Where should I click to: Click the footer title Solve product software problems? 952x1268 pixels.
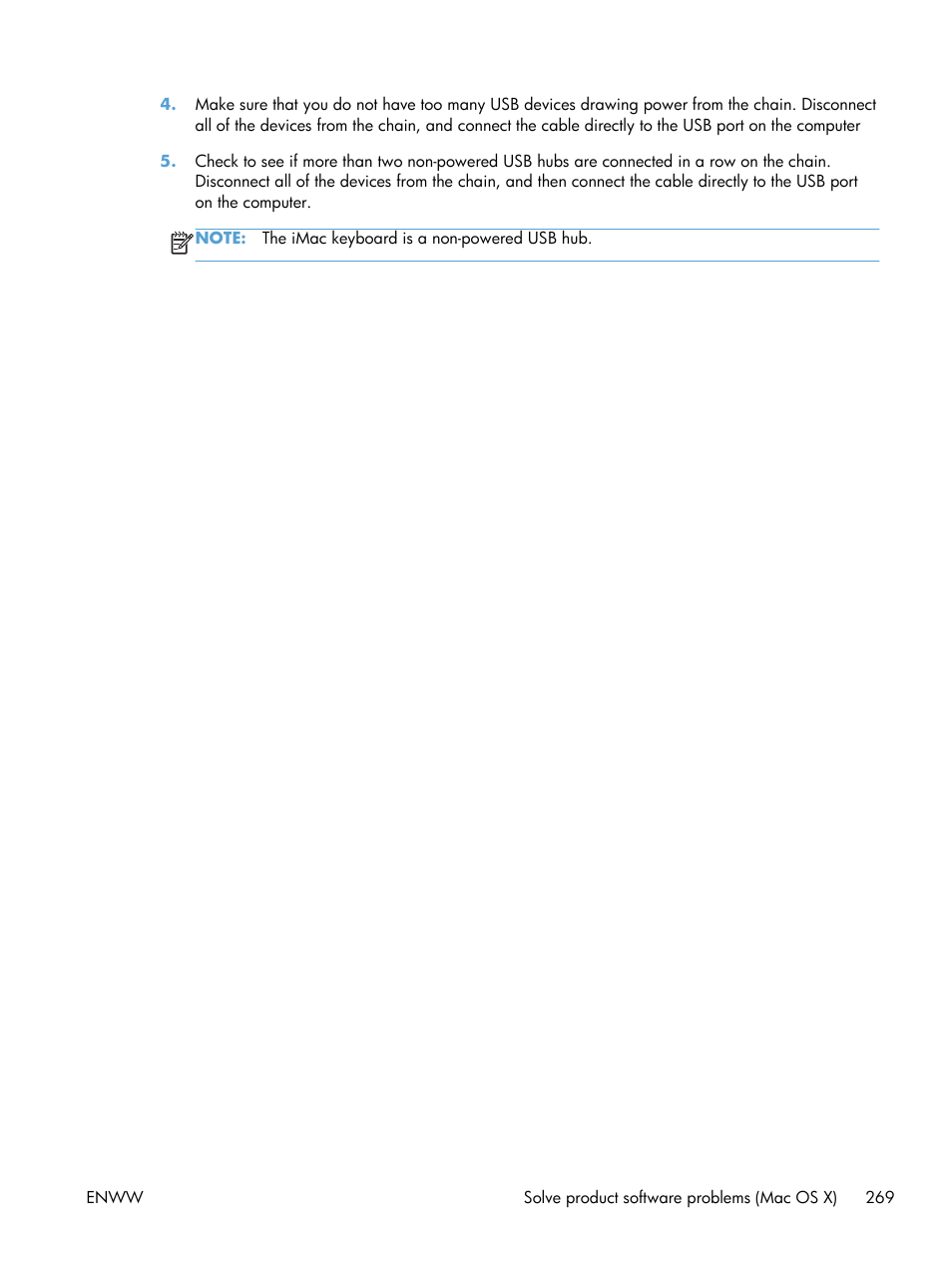point(637,1197)
